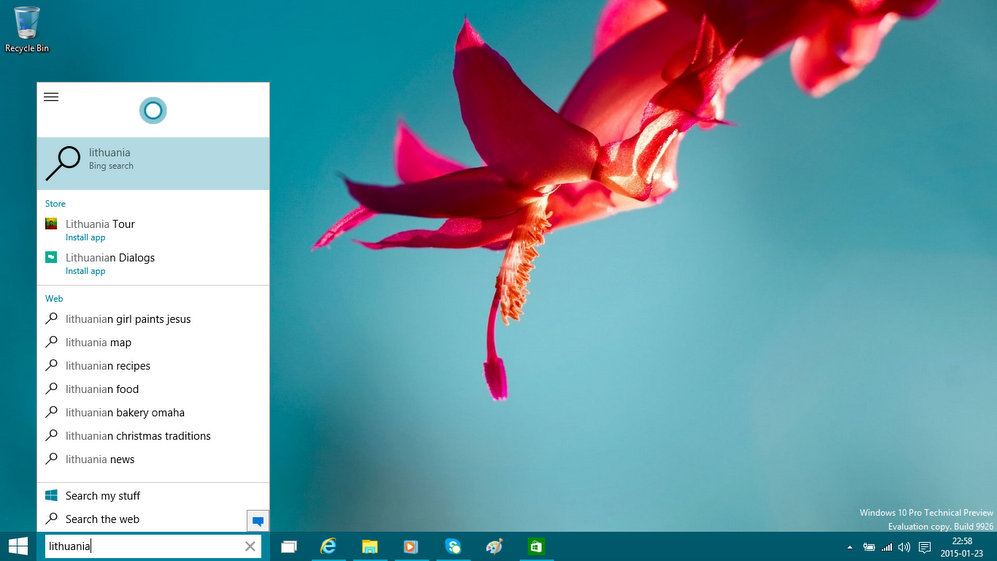The width and height of the screenshot is (997, 561).
Task: Open the Cortana hamburger menu
Action: coord(51,97)
